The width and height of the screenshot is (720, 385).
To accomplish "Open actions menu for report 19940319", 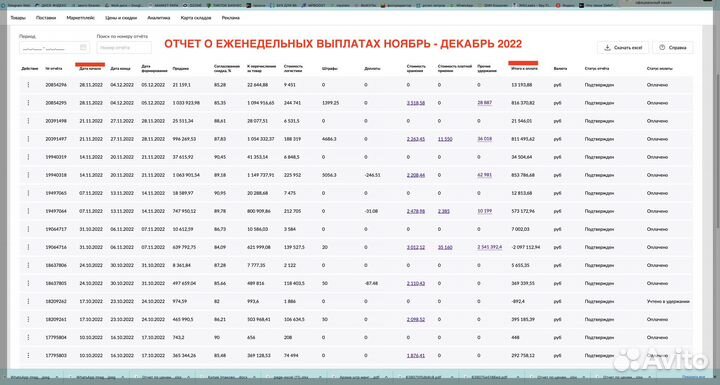I will pyautogui.click(x=28, y=157).
